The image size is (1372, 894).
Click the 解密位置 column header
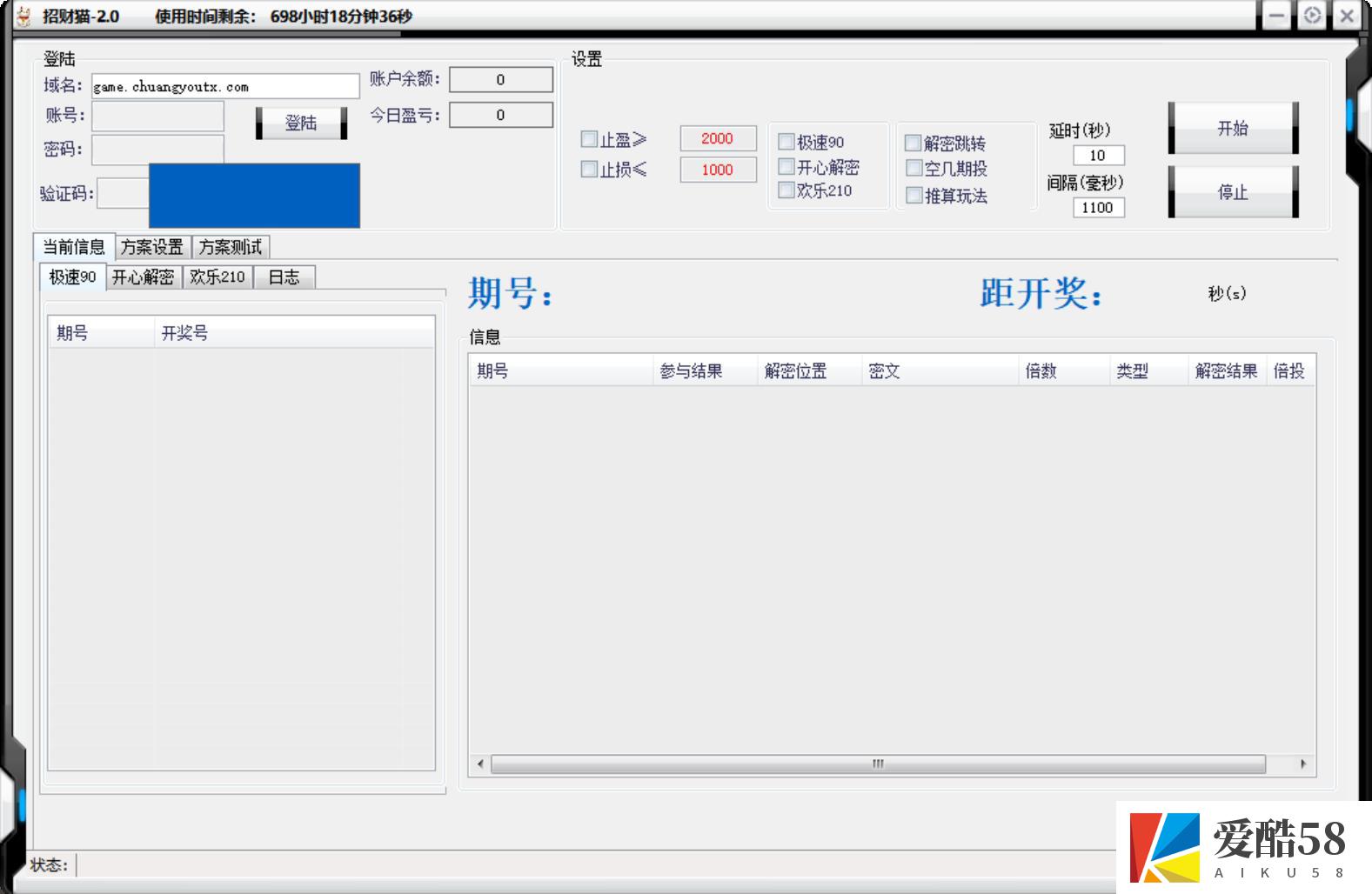[809, 370]
